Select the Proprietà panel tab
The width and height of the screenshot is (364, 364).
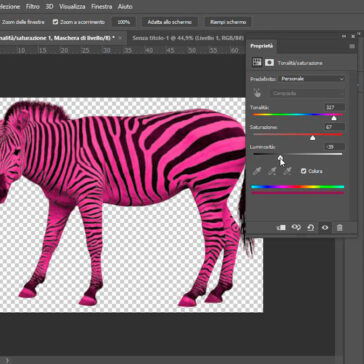coord(262,46)
